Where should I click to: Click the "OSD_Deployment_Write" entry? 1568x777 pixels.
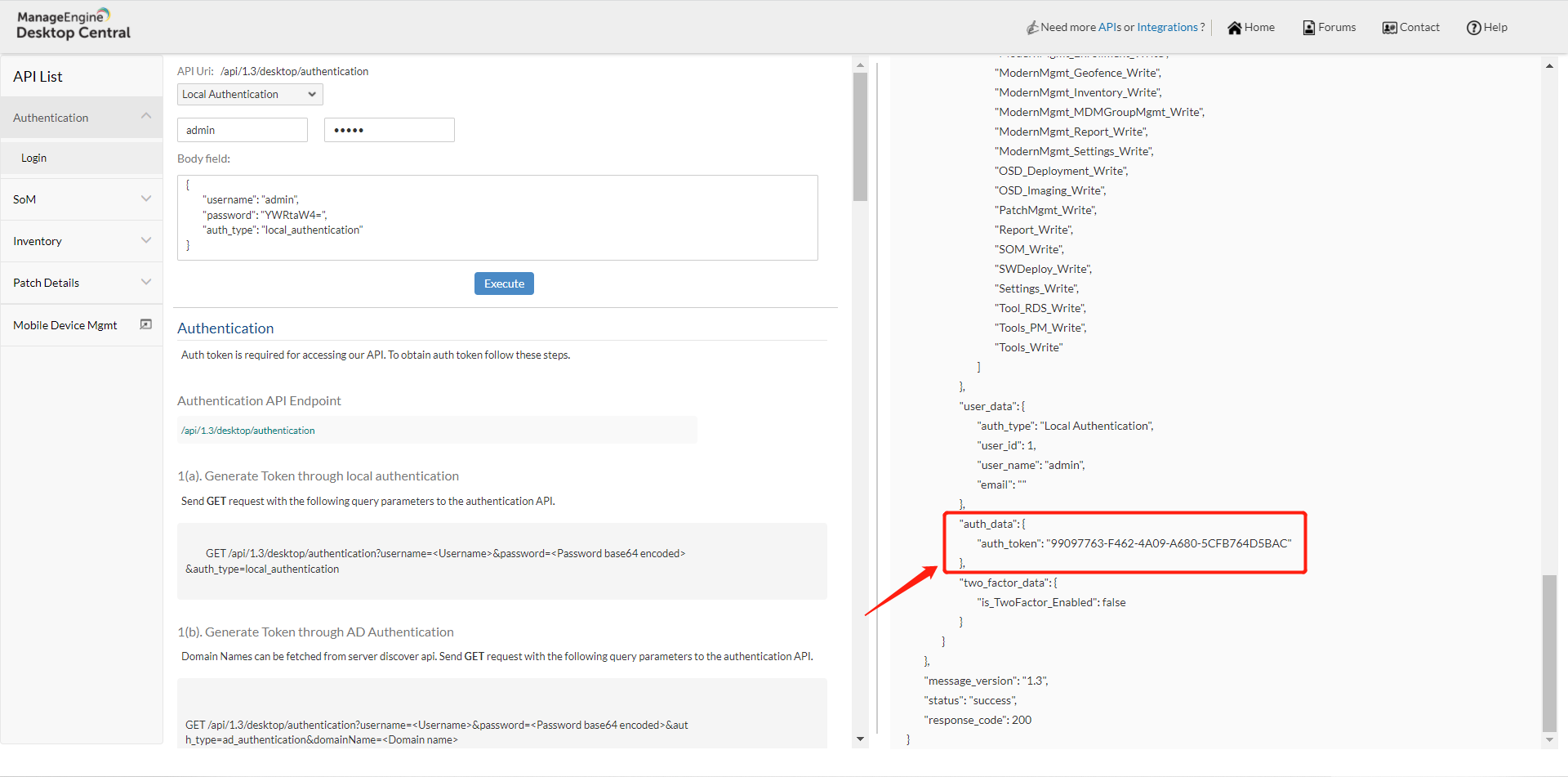coord(1062,171)
